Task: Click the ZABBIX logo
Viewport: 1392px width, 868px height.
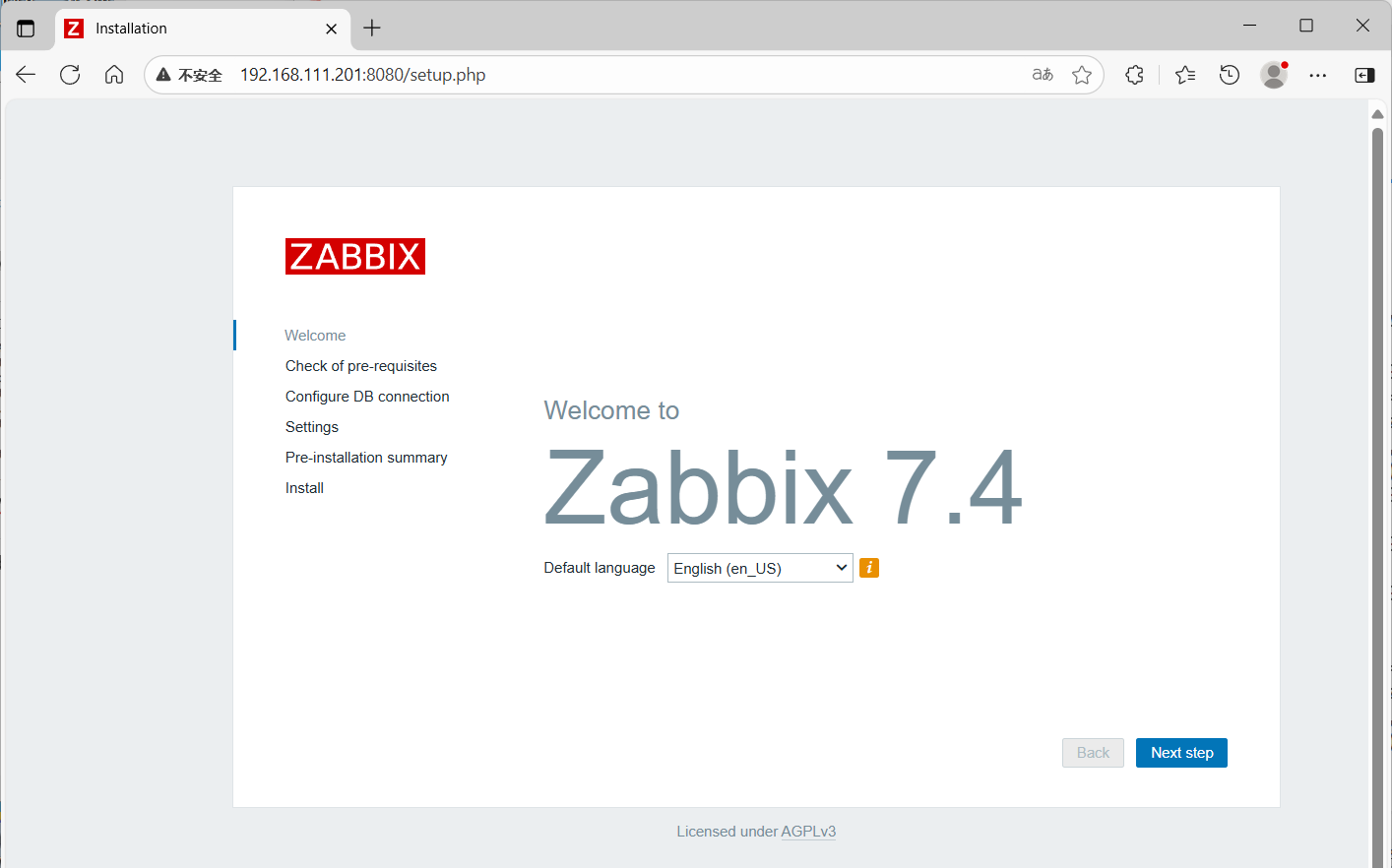Action: (x=354, y=256)
